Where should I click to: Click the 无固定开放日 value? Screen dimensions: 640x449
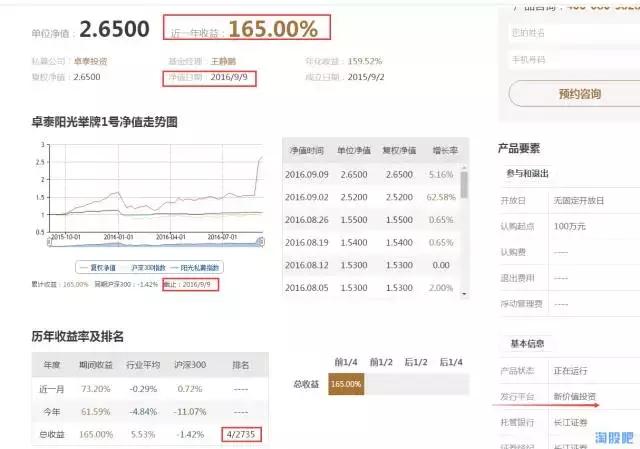(x=578, y=201)
